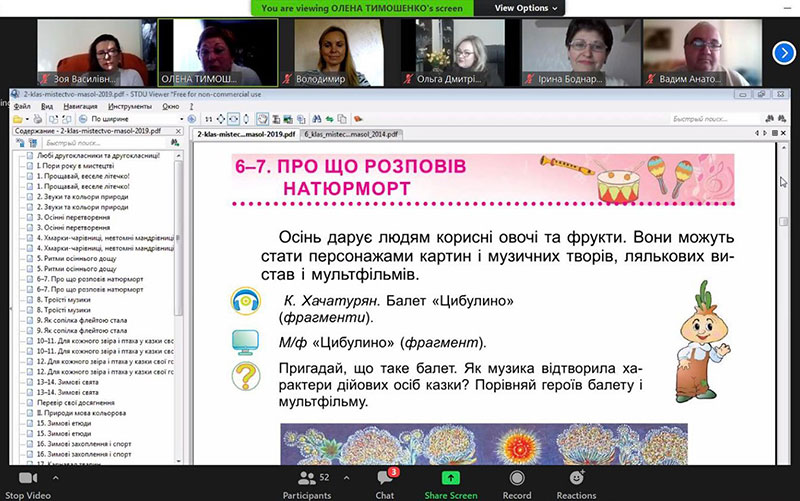Click the copy pages icon
The height and width of the screenshot is (501, 800).
(342, 119)
